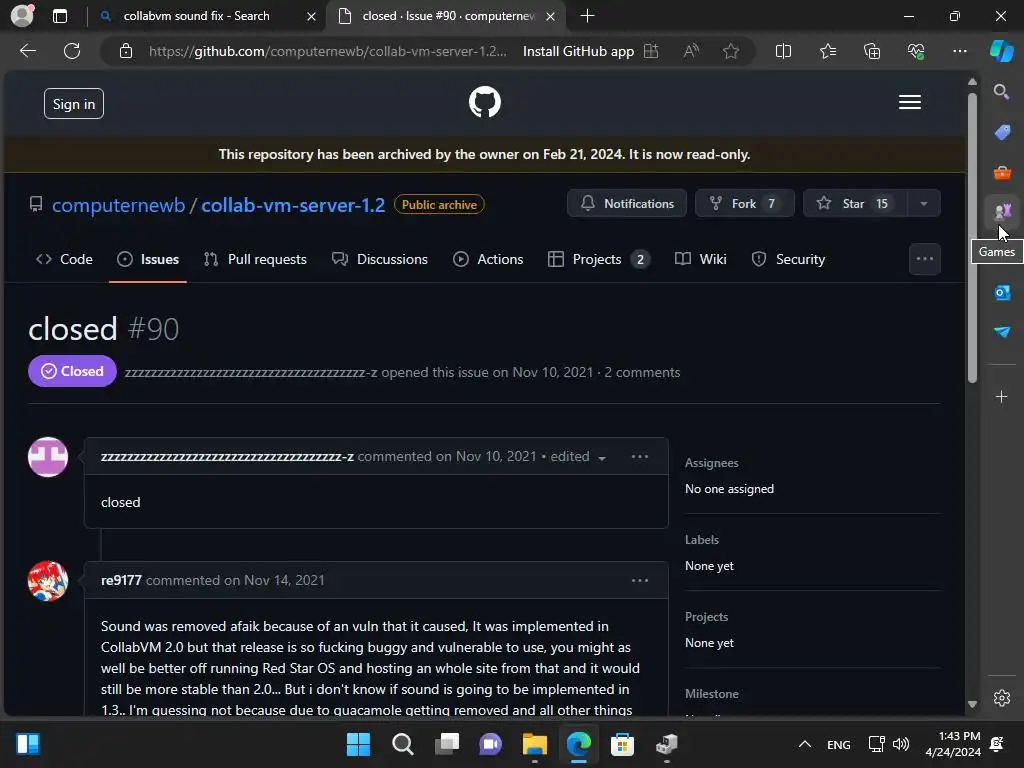Viewport: 1024px width, 768px height.
Task: Open the Copilot icon in the Edge sidebar
Action: pyautogui.click(x=1001, y=51)
